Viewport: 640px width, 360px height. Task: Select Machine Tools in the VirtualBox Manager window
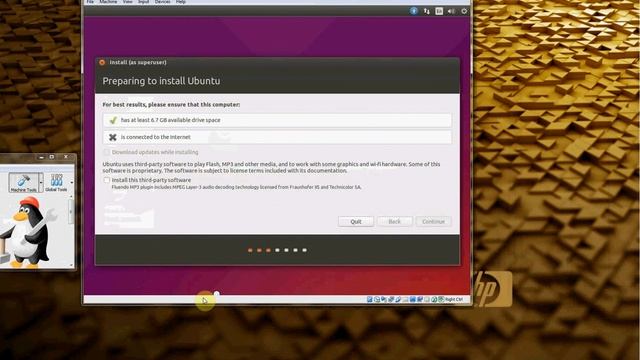pyautogui.click(x=23, y=182)
